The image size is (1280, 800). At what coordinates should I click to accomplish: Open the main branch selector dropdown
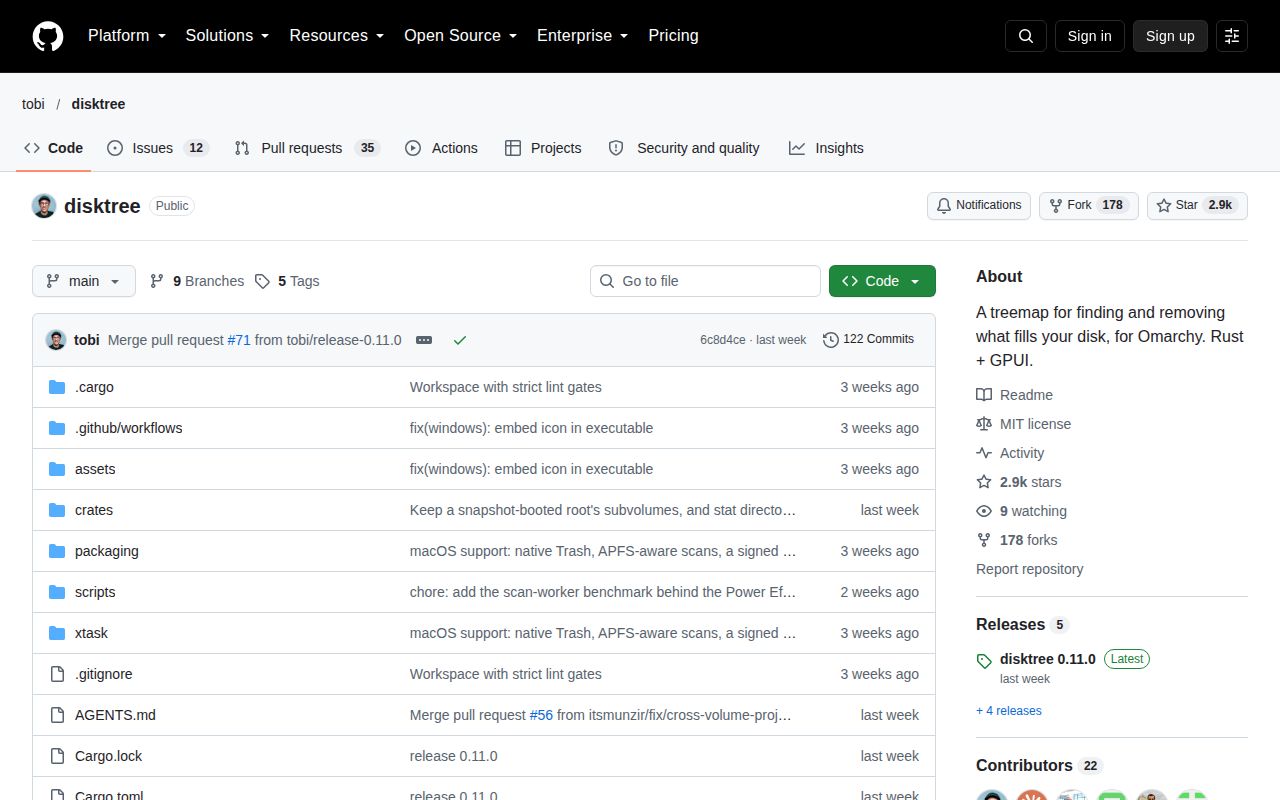pyautogui.click(x=84, y=281)
